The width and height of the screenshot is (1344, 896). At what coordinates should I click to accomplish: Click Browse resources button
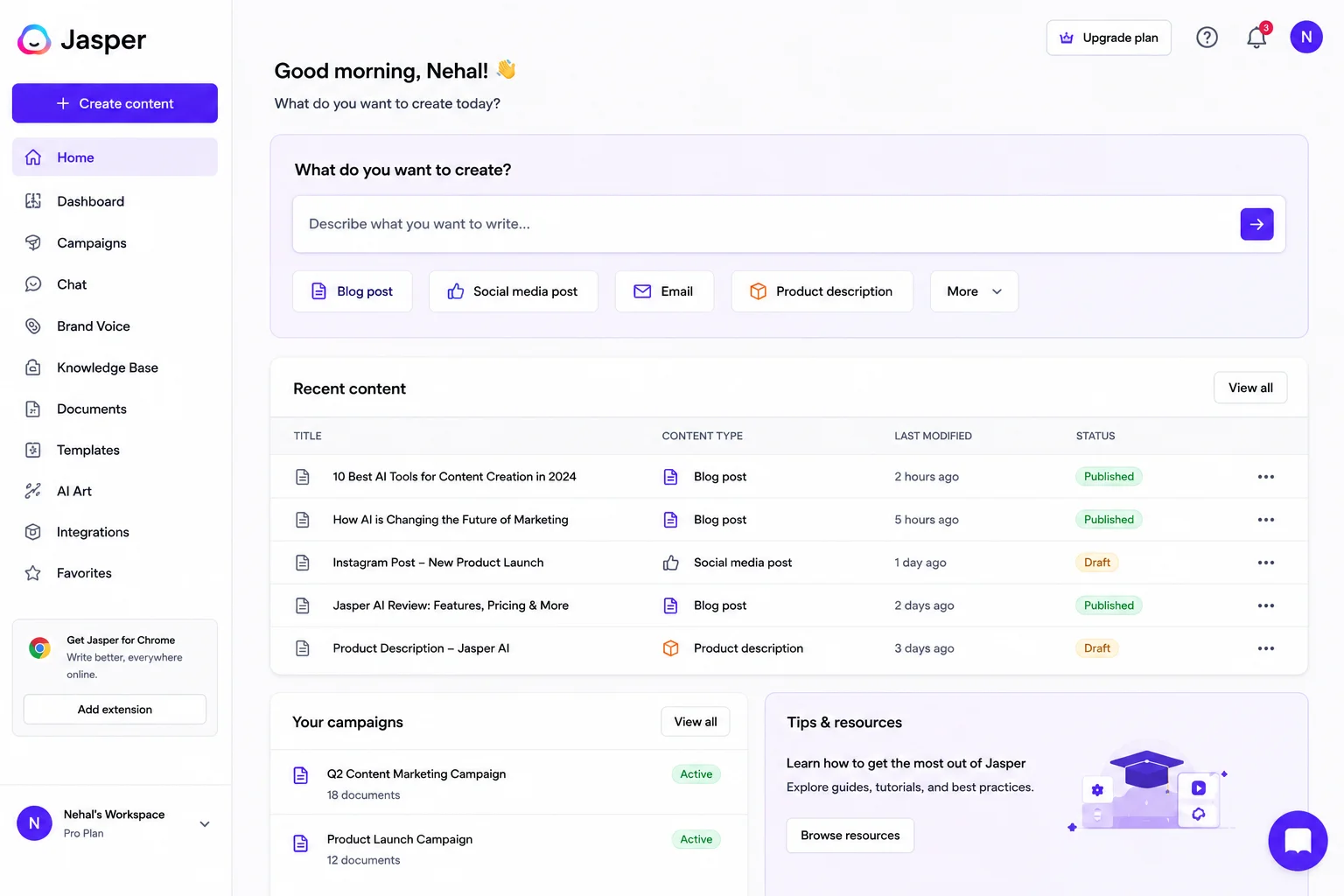[x=850, y=836]
